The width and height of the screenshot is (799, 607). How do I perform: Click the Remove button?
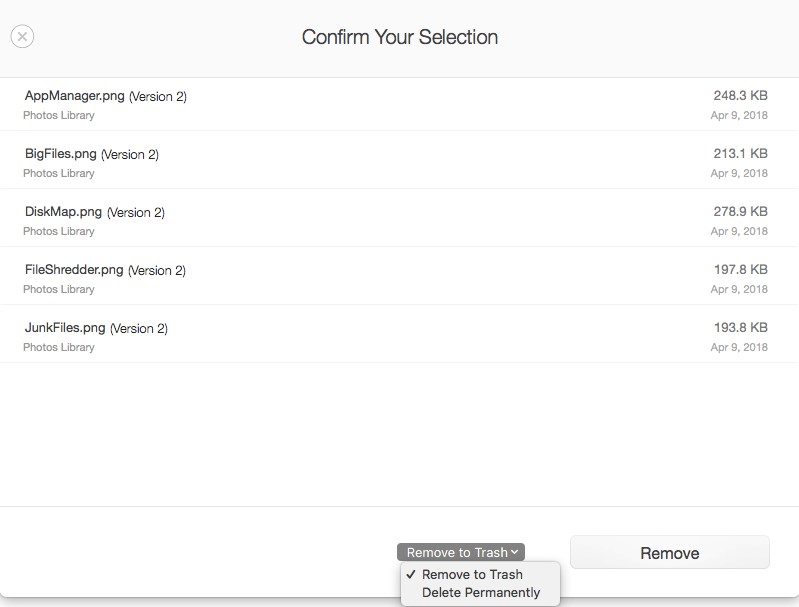click(669, 553)
